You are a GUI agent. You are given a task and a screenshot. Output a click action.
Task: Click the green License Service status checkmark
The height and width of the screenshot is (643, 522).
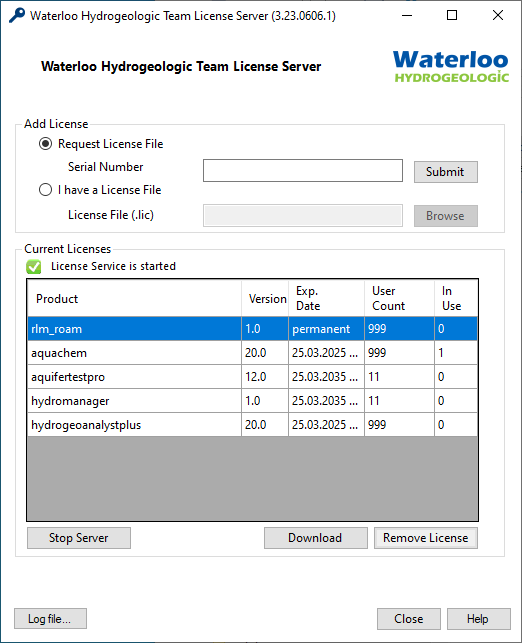click(x=34, y=267)
